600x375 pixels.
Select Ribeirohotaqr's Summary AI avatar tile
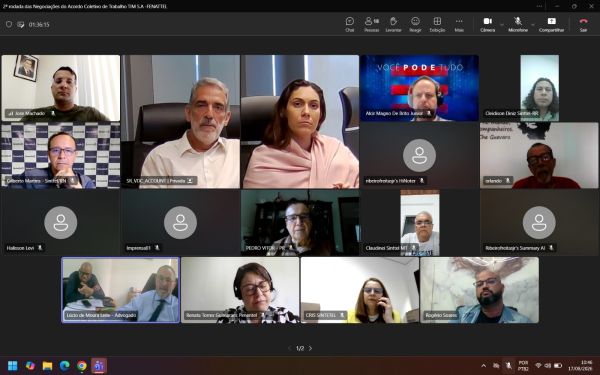click(539, 223)
